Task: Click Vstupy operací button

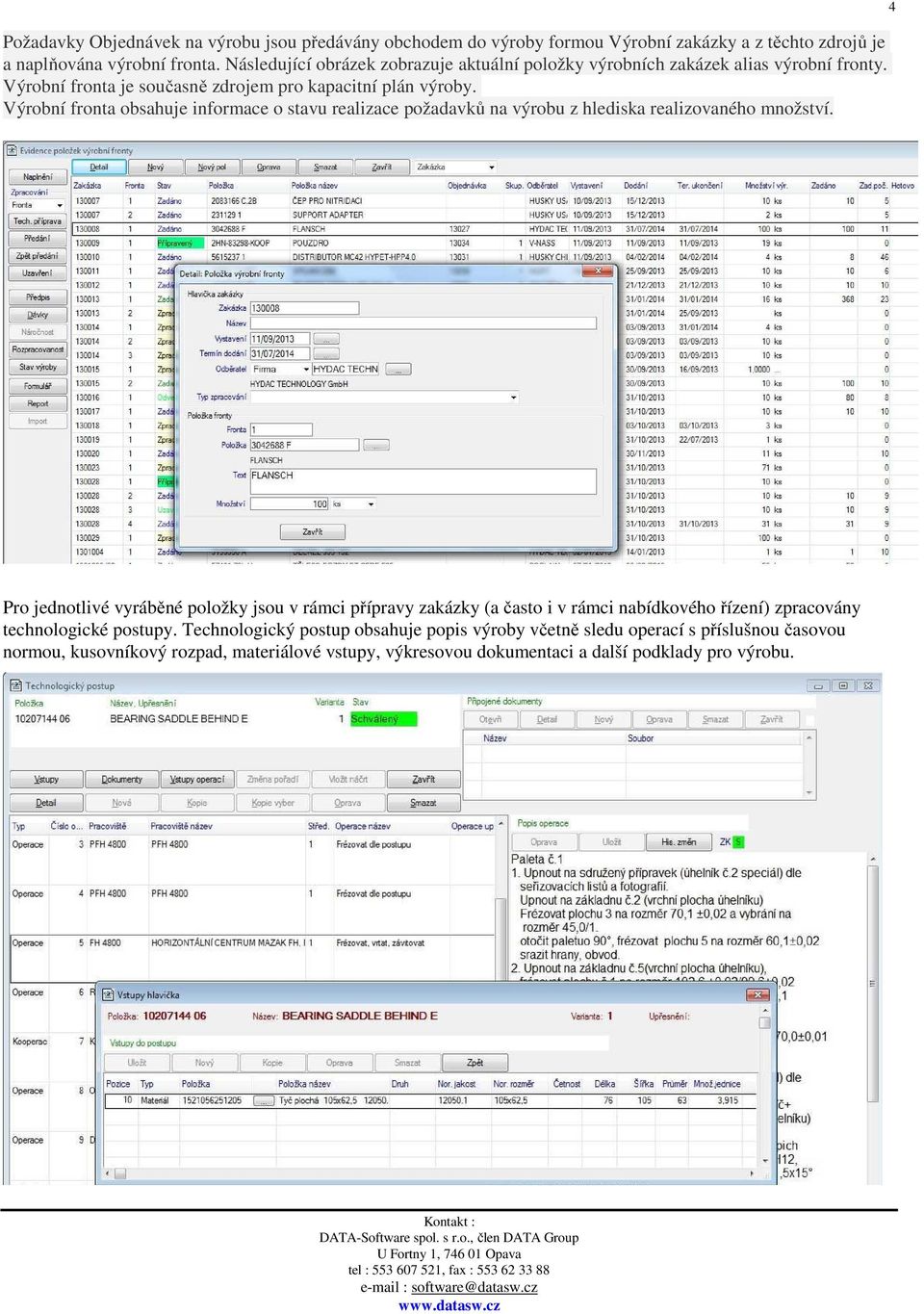Action: [x=197, y=779]
